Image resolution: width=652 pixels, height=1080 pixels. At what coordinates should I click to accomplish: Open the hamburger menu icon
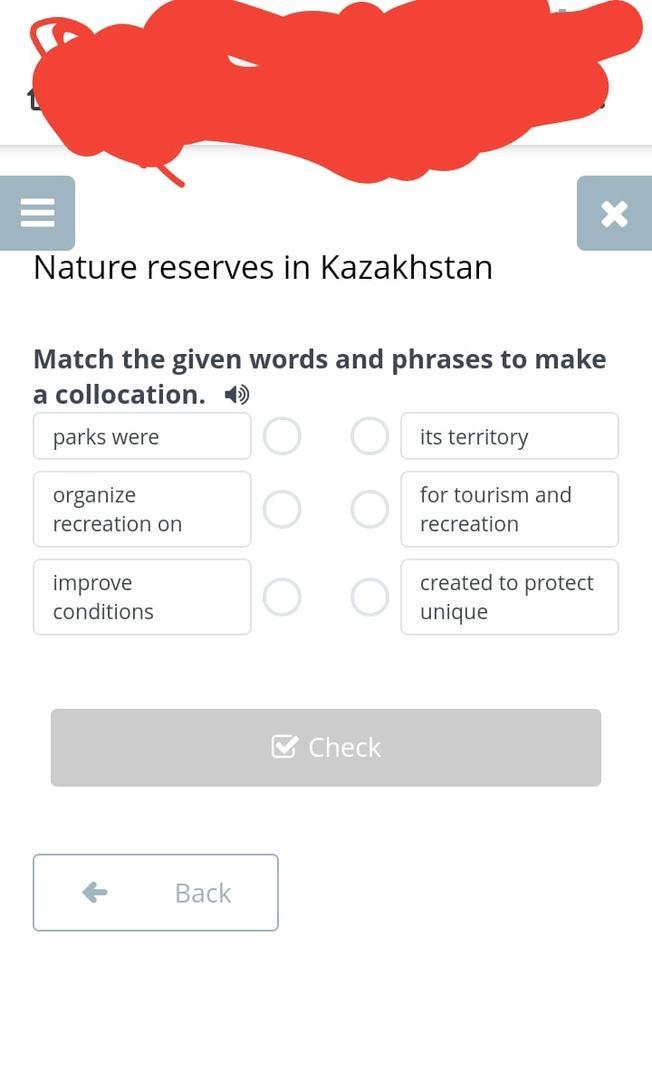[x=37, y=213]
